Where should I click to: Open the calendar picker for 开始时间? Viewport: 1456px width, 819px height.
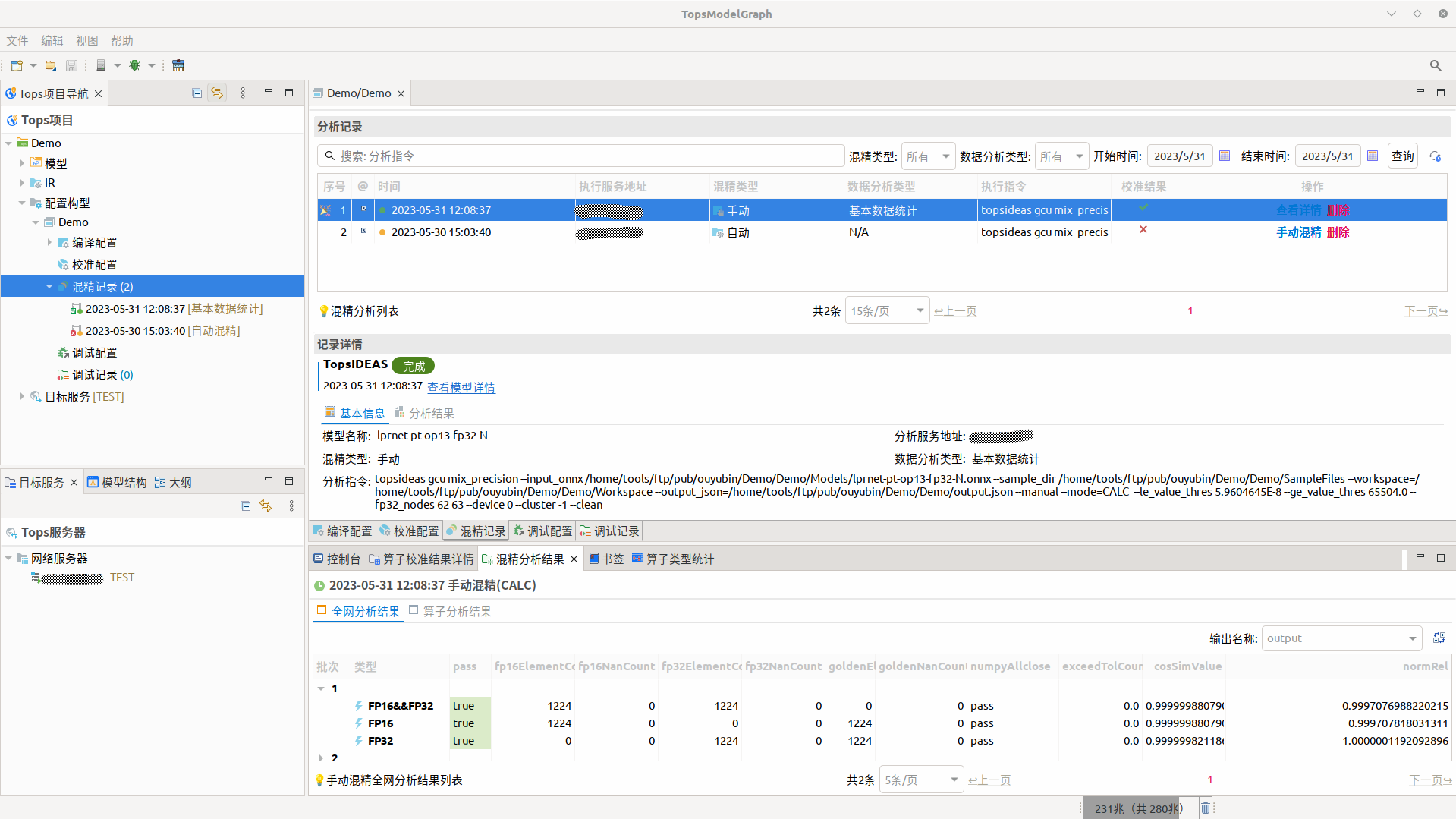pos(1225,156)
